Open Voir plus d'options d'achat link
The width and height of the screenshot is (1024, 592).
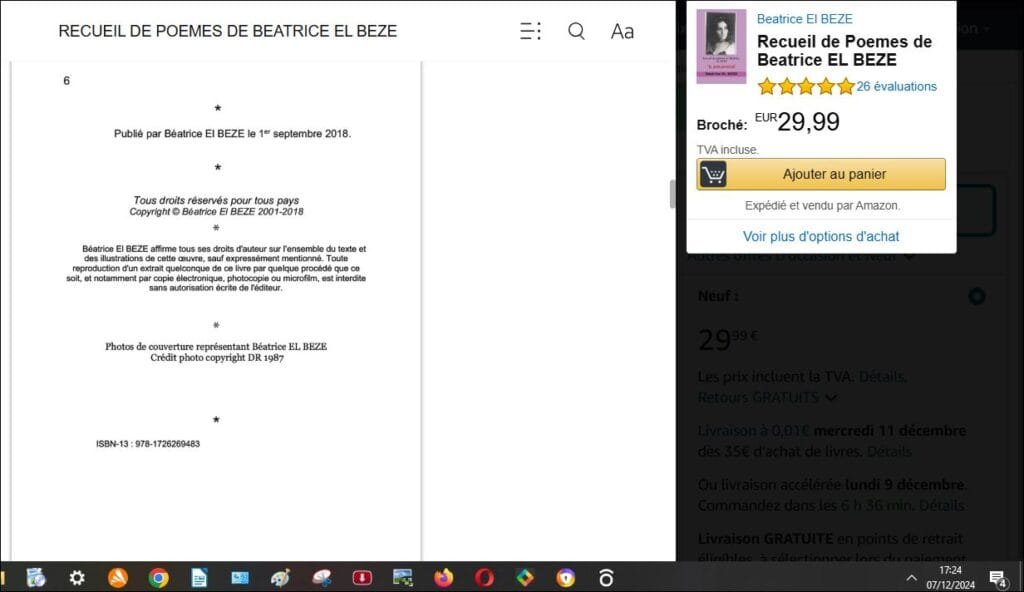(821, 237)
